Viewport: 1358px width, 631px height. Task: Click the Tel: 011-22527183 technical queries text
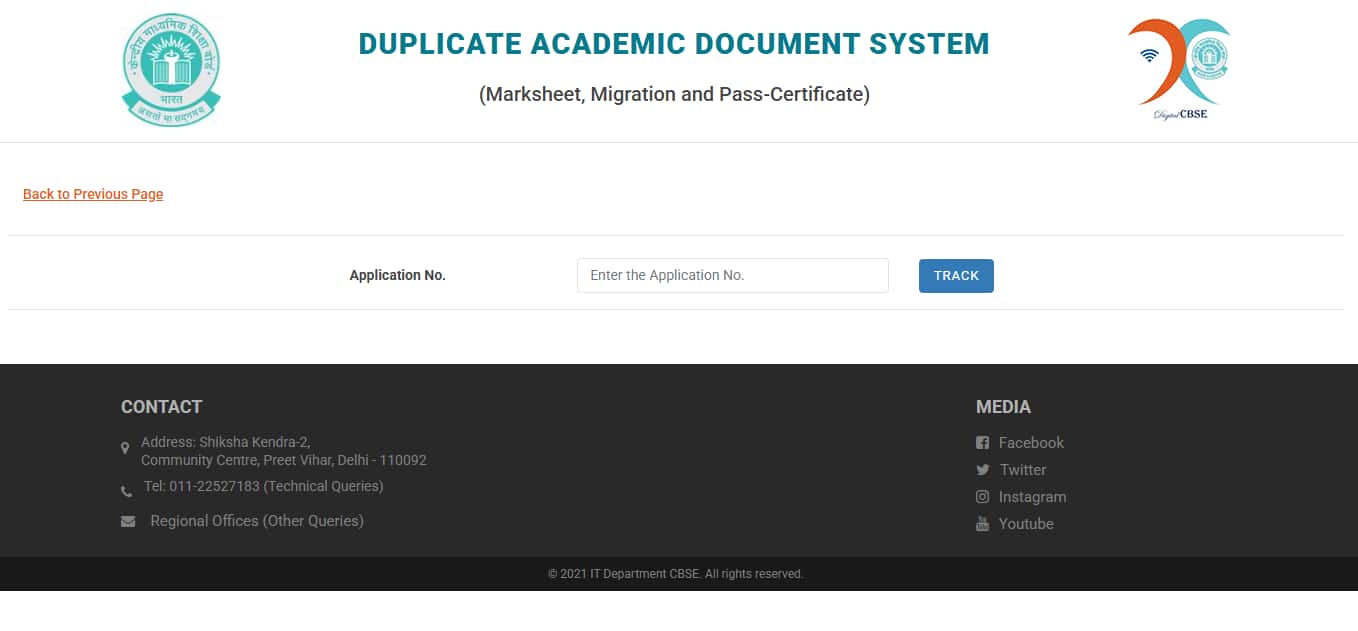[263, 486]
